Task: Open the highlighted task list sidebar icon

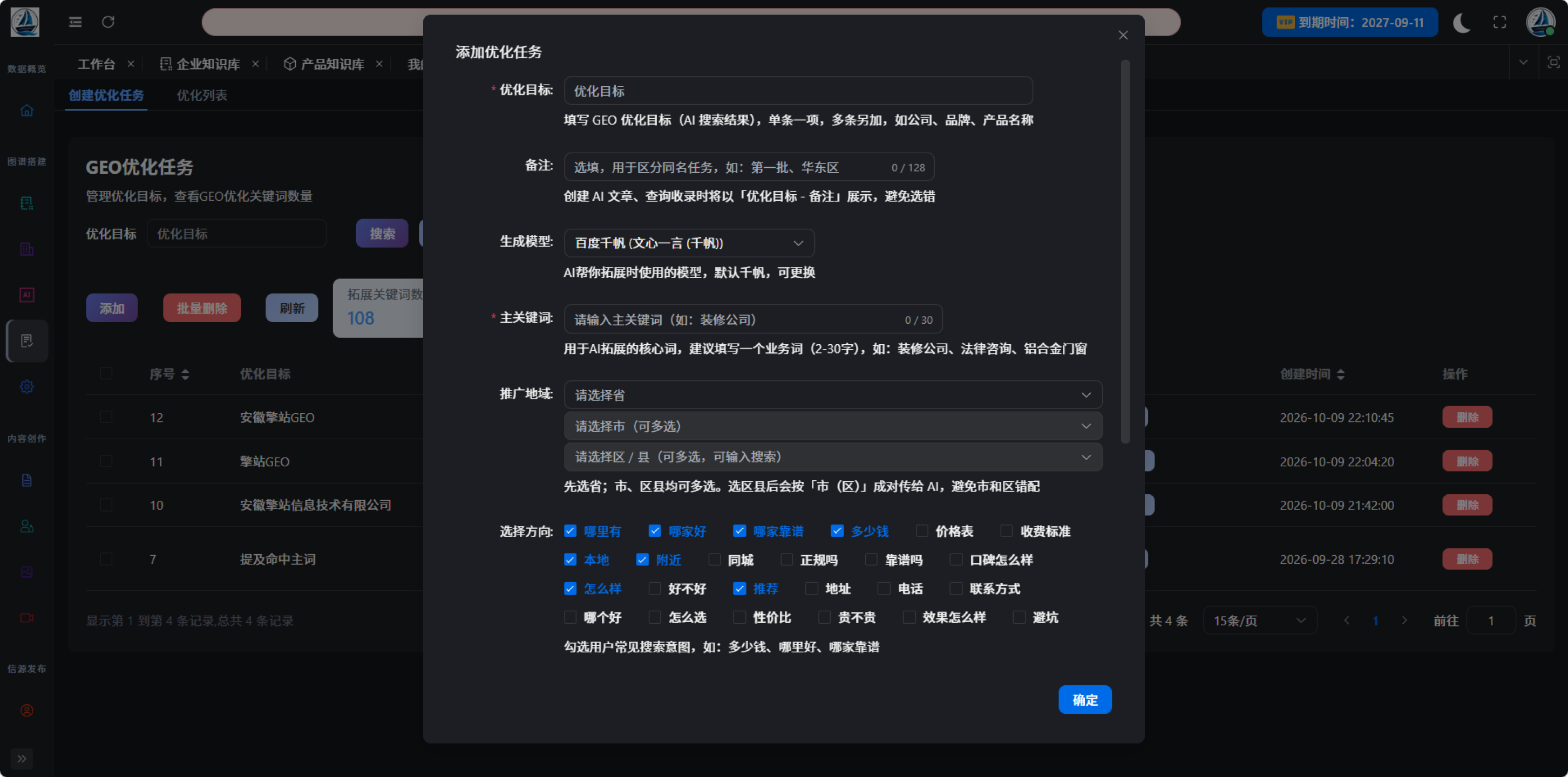Action: [27, 340]
